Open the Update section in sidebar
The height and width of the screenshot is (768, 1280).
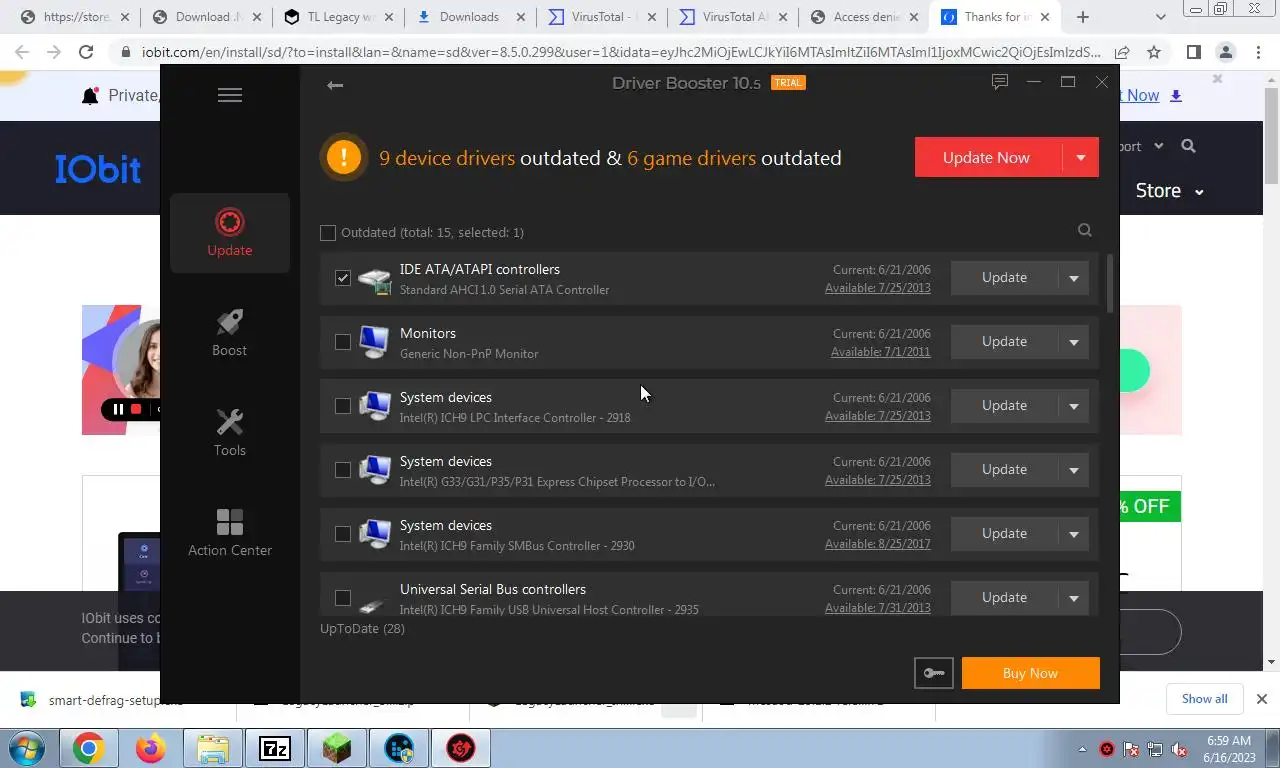click(x=229, y=233)
